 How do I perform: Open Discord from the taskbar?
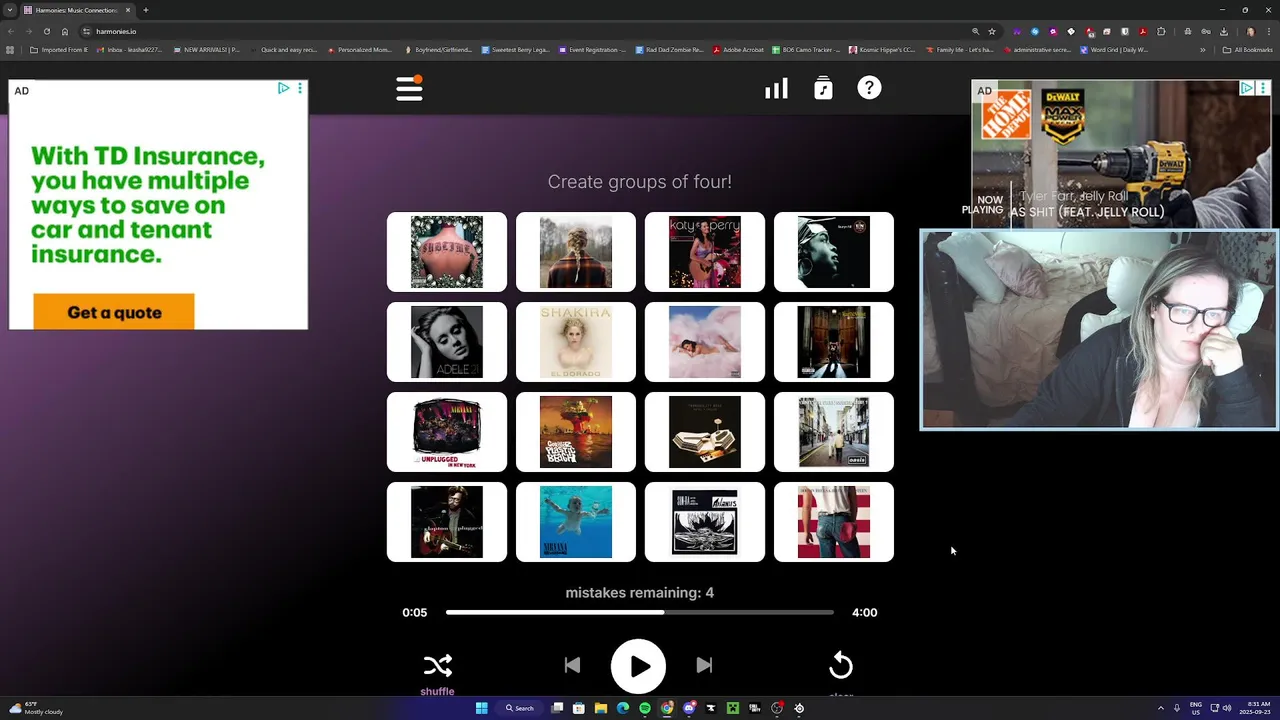tap(689, 708)
